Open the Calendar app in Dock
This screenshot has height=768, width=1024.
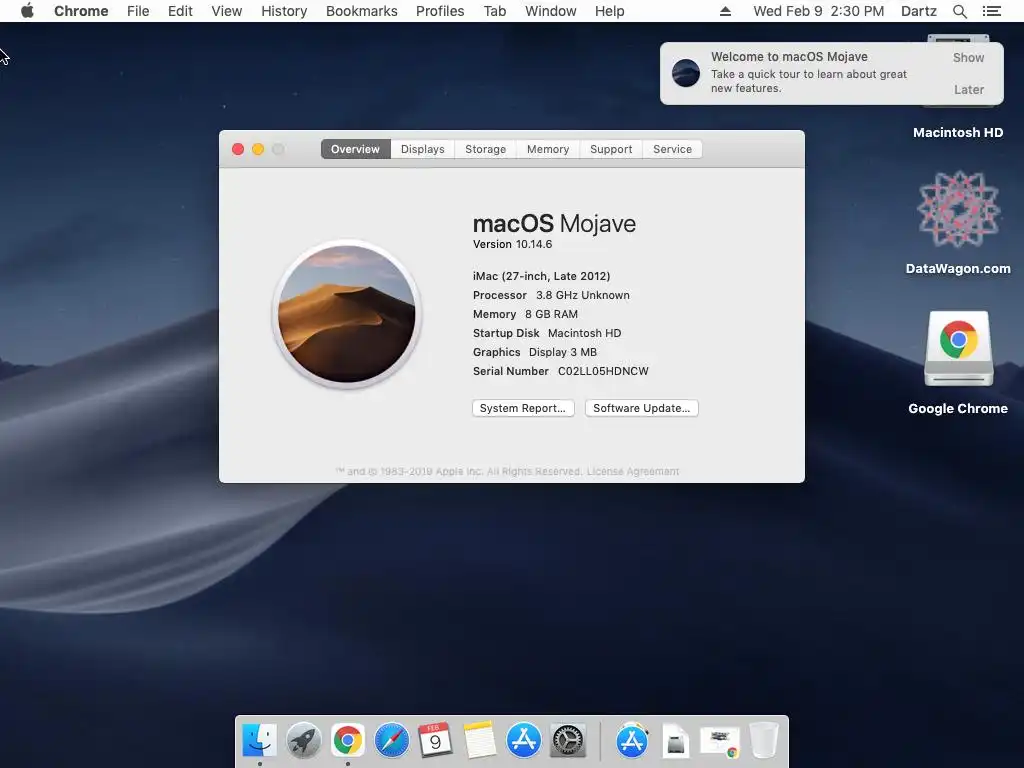click(436, 741)
